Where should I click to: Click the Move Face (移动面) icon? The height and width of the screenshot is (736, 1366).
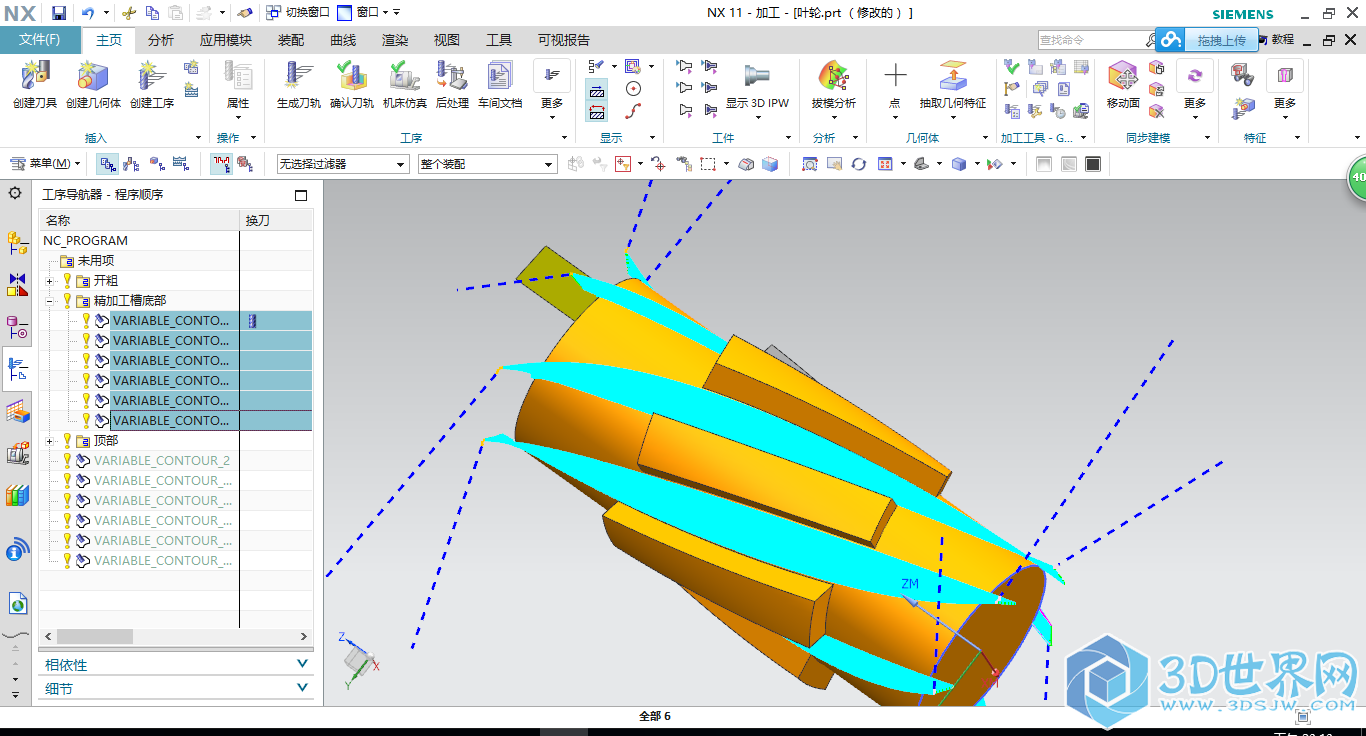1123,76
